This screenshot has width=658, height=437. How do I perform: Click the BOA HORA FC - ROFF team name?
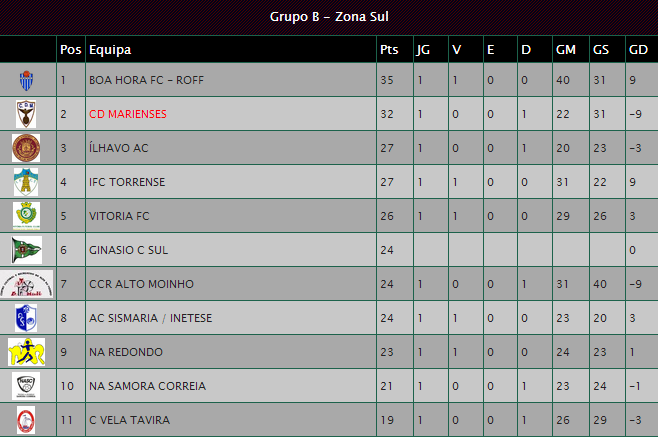[x=146, y=80]
